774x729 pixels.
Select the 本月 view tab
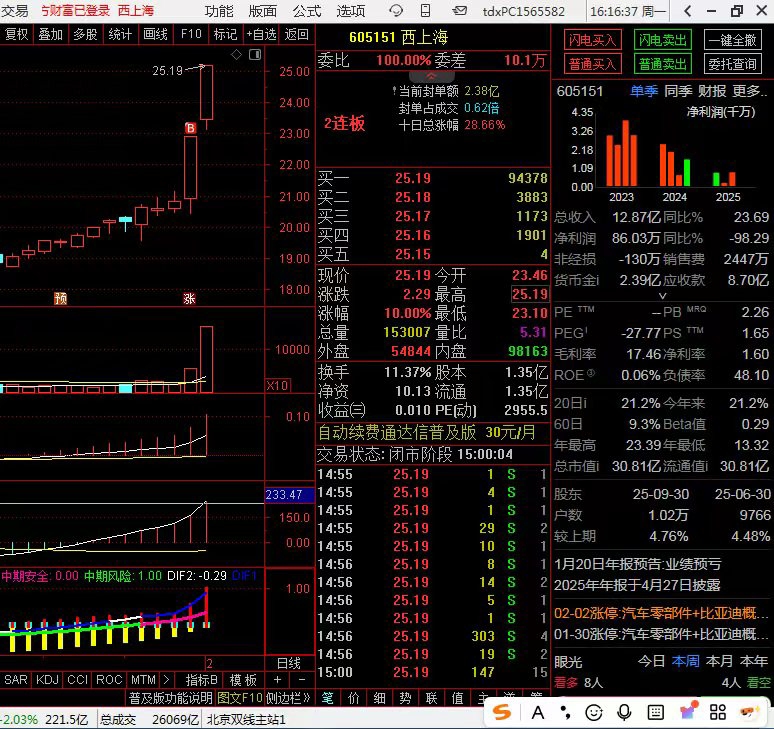coord(719,661)
